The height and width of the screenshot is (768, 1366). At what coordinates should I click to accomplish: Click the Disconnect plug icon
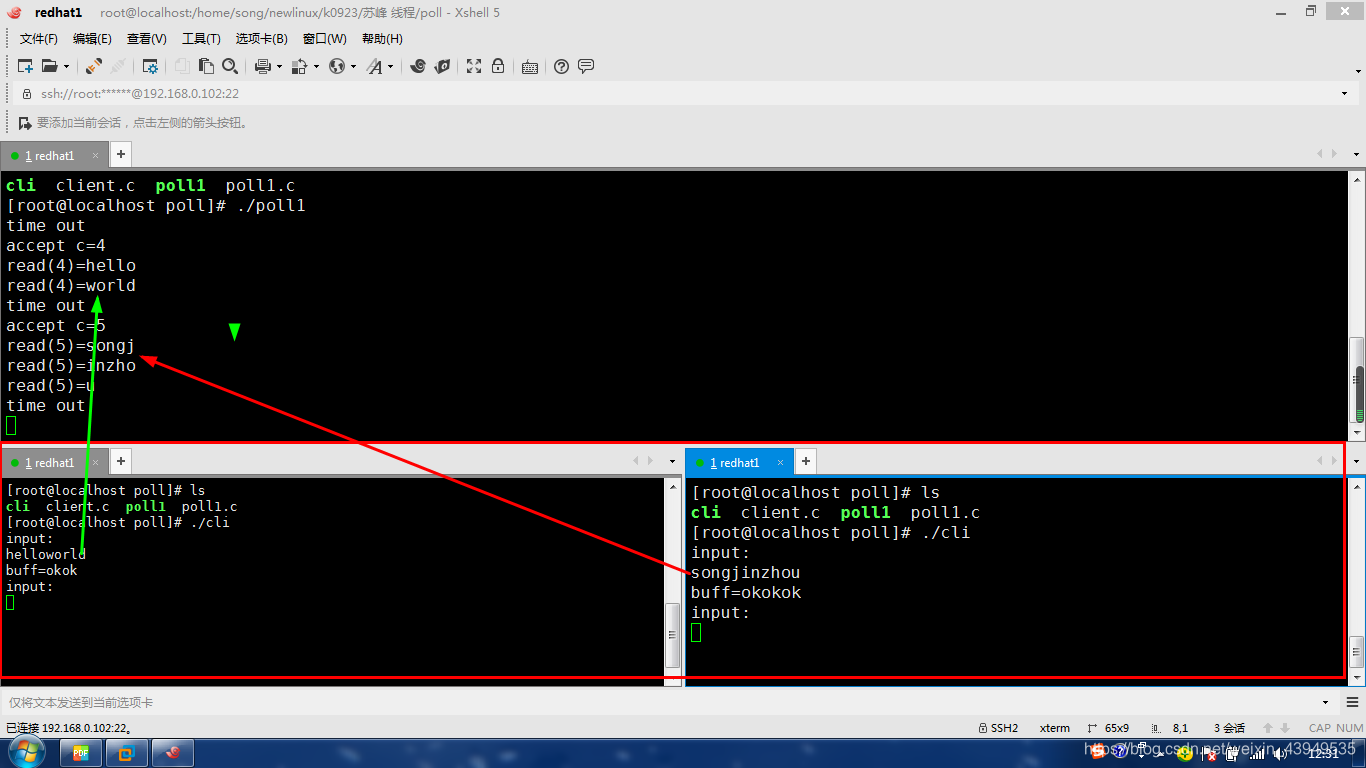tap(94, 66)
